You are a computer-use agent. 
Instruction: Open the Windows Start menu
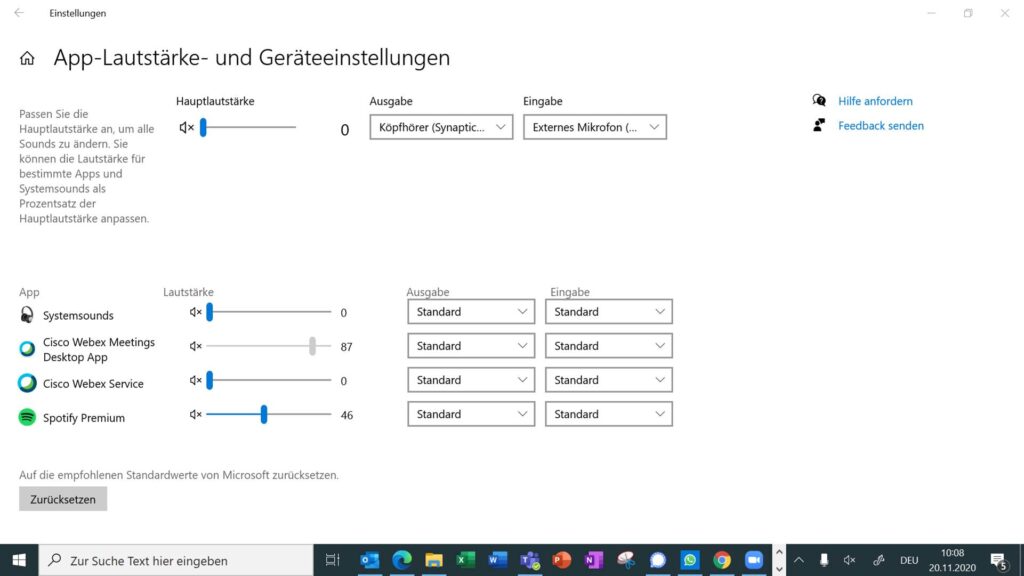19,560
